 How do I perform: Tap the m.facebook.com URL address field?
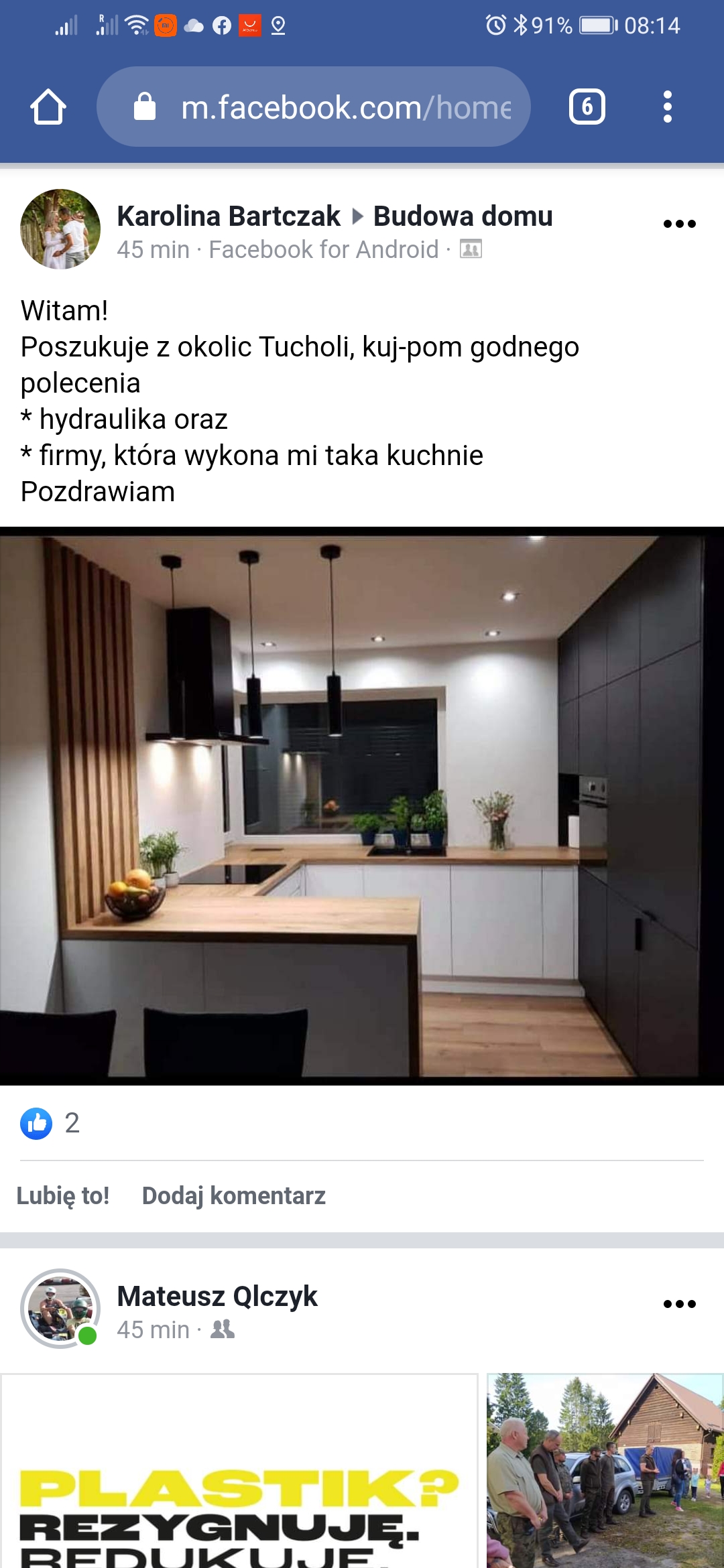tap(314, 107)
